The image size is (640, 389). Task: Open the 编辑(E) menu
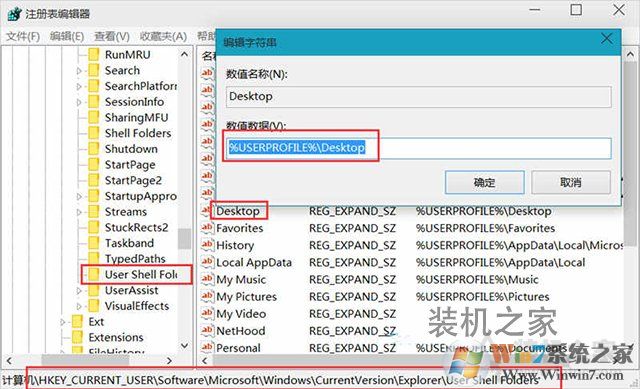(67, 36)
